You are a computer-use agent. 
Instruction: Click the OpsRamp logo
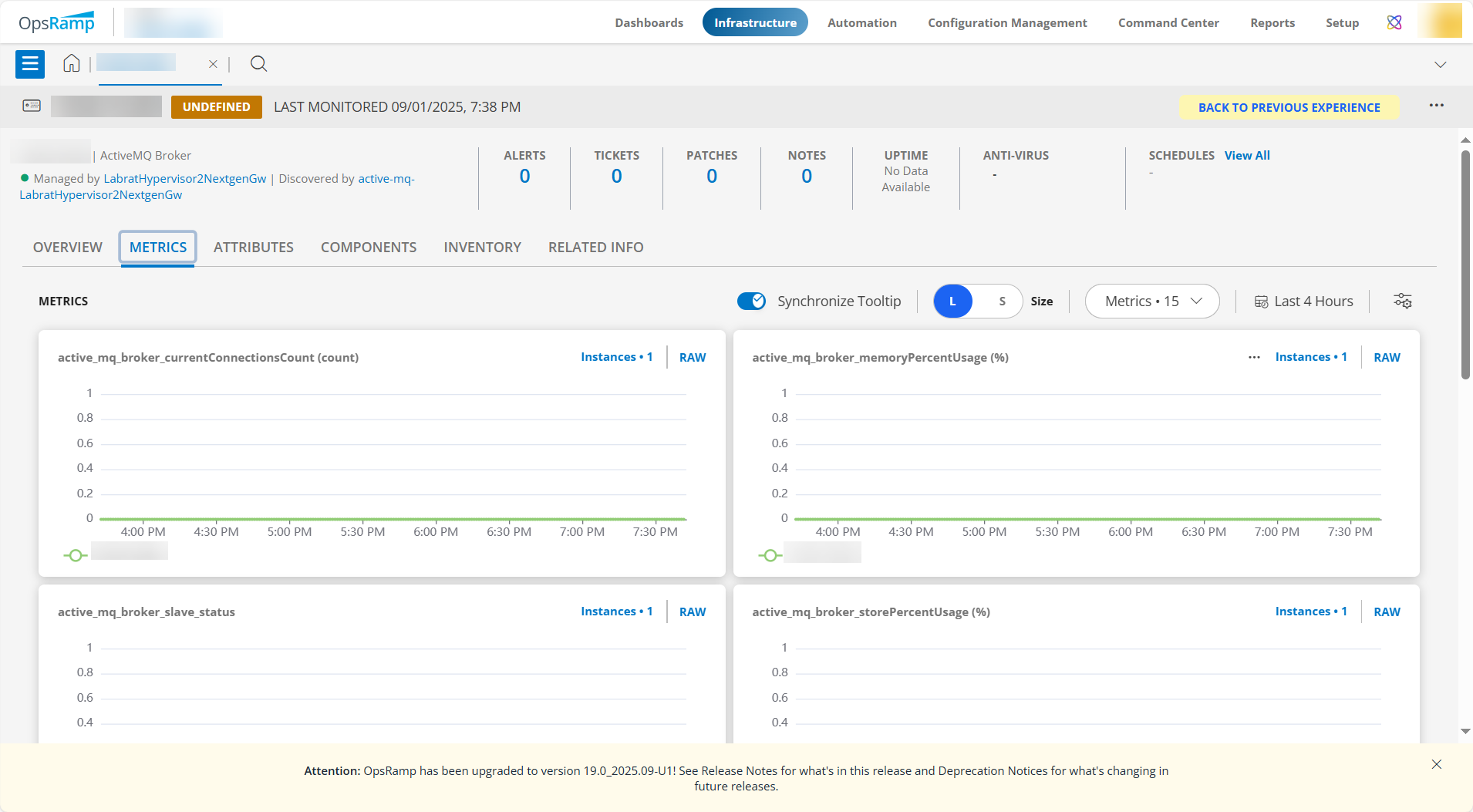pyautogui.click(x=57, y=22)
